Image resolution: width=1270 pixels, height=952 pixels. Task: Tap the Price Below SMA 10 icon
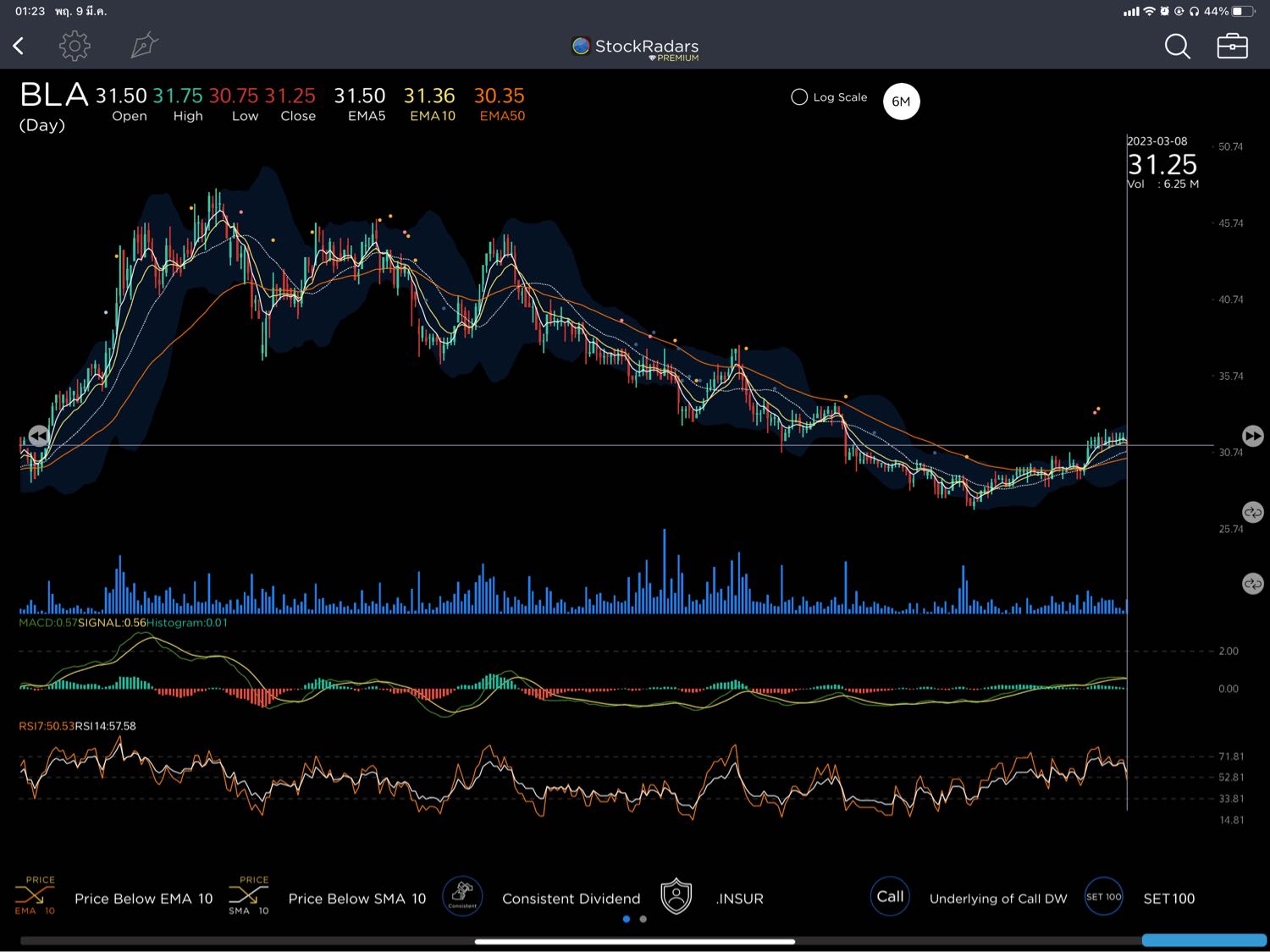(249, 896)
